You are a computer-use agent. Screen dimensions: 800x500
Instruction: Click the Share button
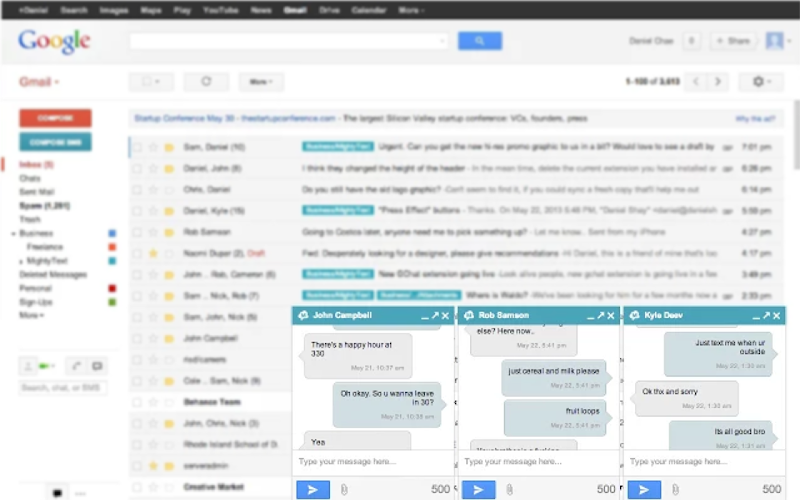click(733, 41)
